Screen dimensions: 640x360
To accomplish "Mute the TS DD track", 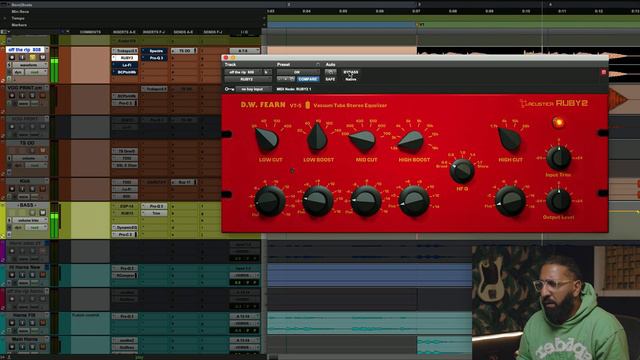I will [x=42, y=151].
